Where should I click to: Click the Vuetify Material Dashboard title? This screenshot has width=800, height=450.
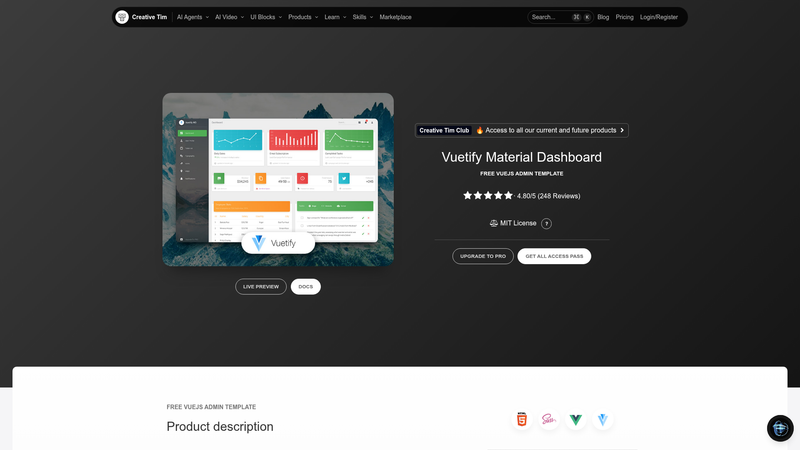pyautogui.click(x=521, y=157)
